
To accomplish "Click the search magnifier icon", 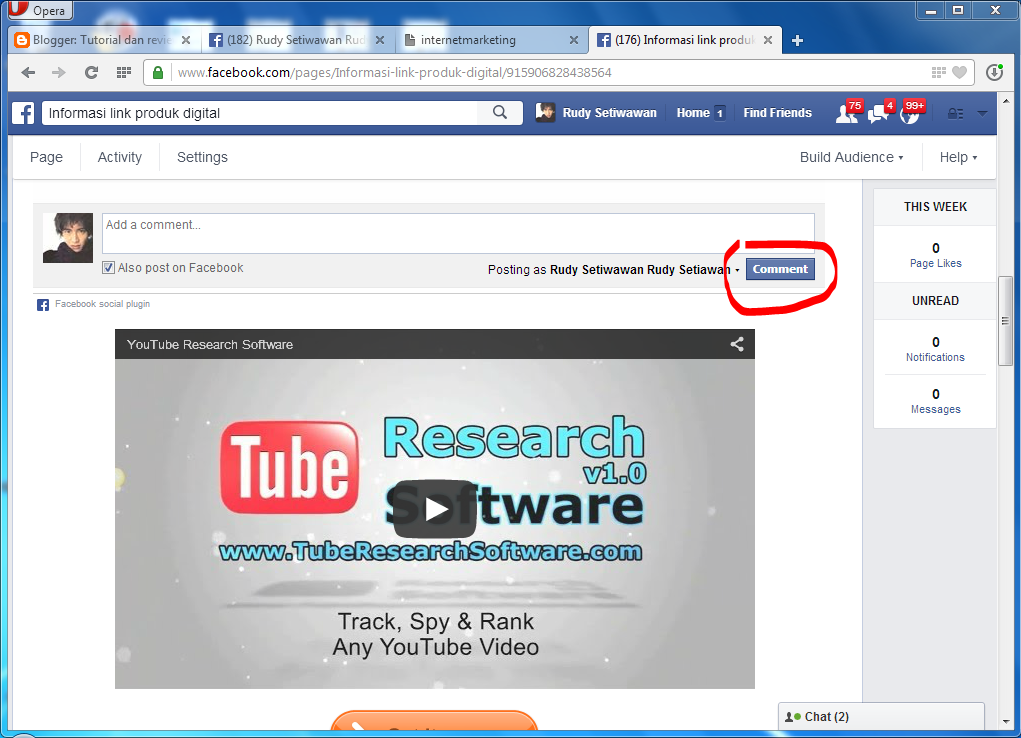I will coord(500,112).
